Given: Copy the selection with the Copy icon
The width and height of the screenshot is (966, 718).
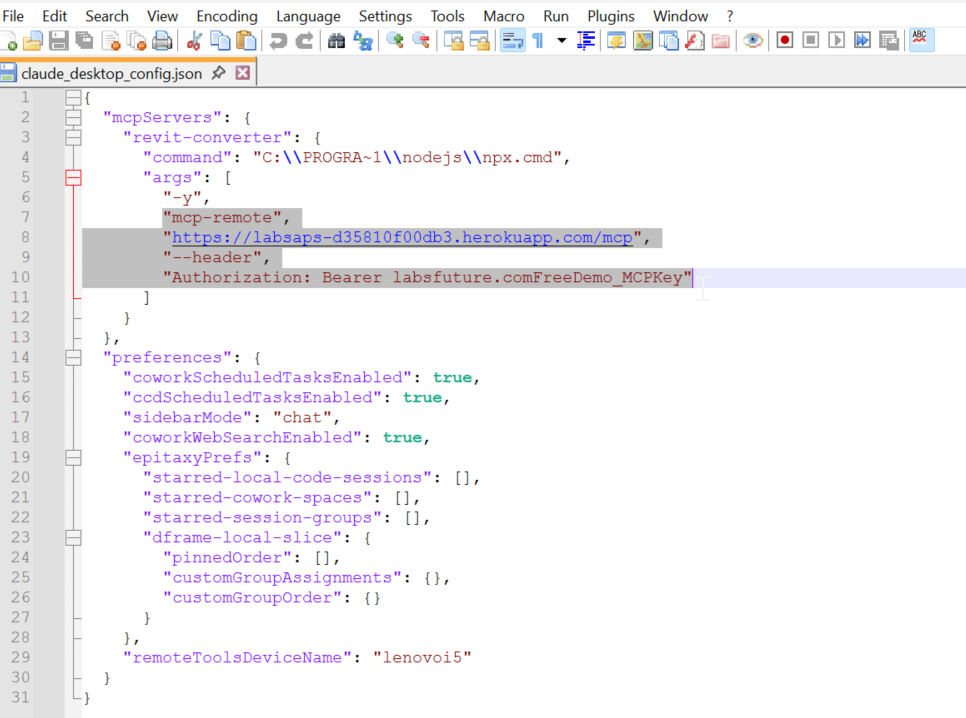Looking at the screenshot, I should pyautogui.click(x=220, y=41).
